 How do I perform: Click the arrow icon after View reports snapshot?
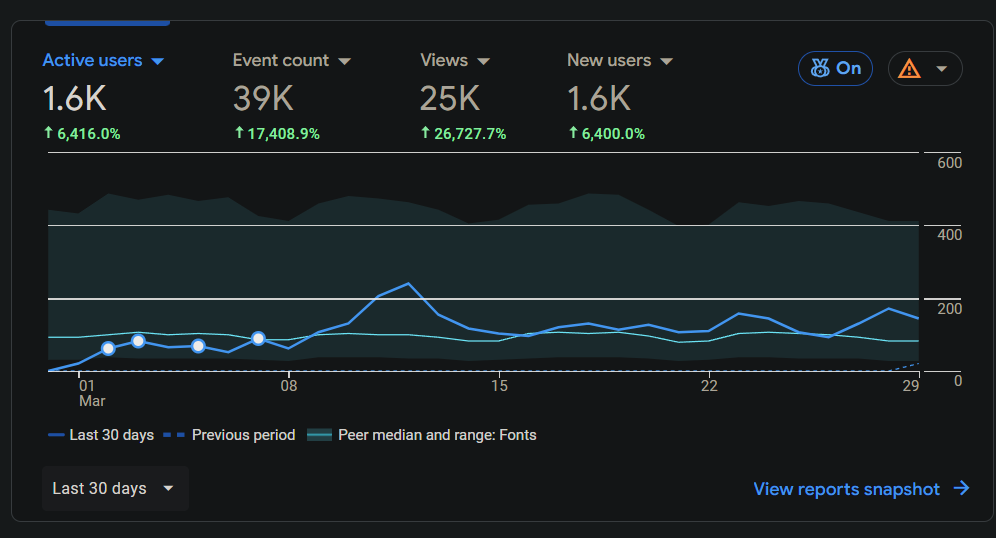tap(962, 488)
